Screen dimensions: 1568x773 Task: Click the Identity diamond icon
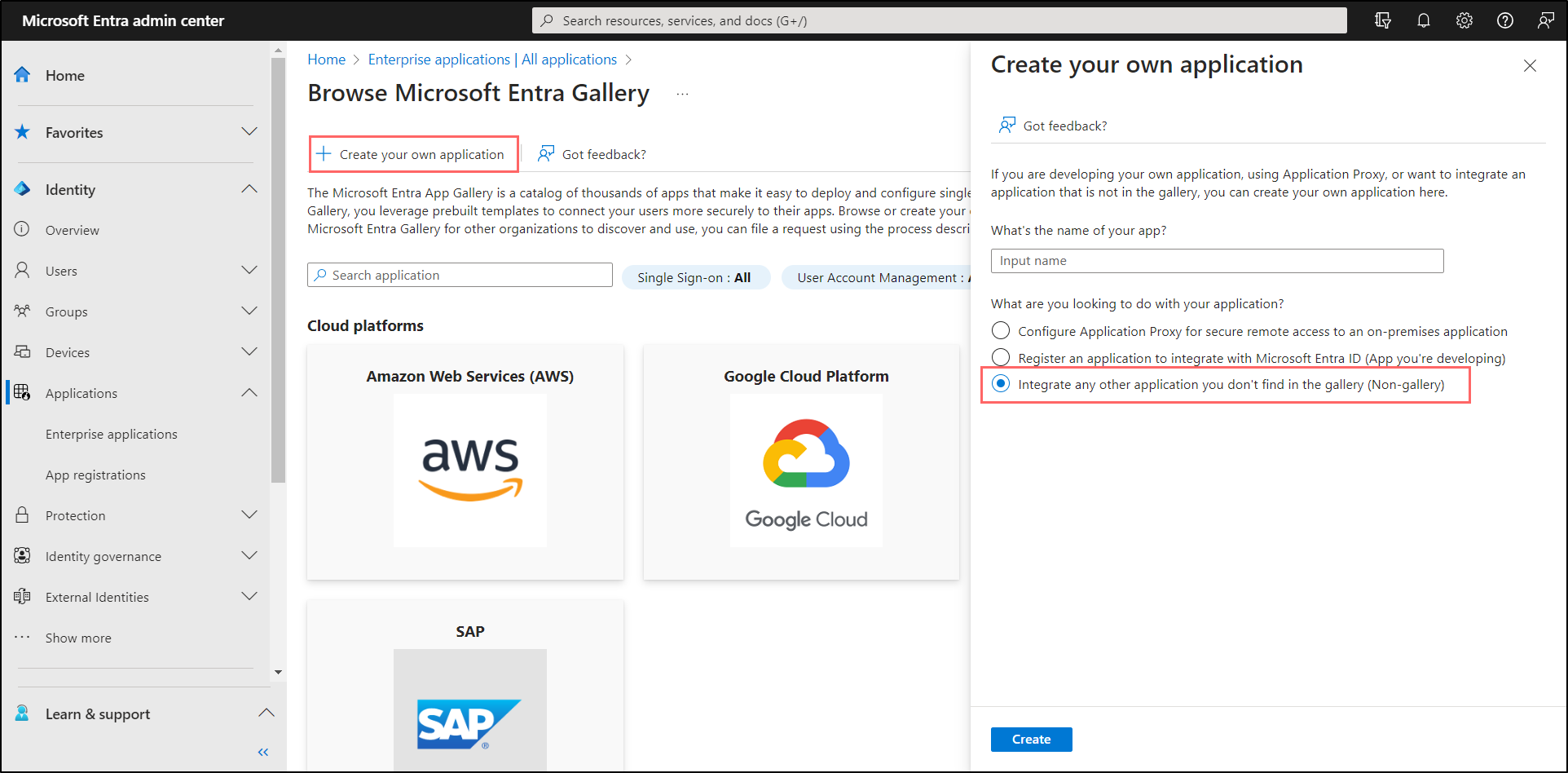point(22,189)
